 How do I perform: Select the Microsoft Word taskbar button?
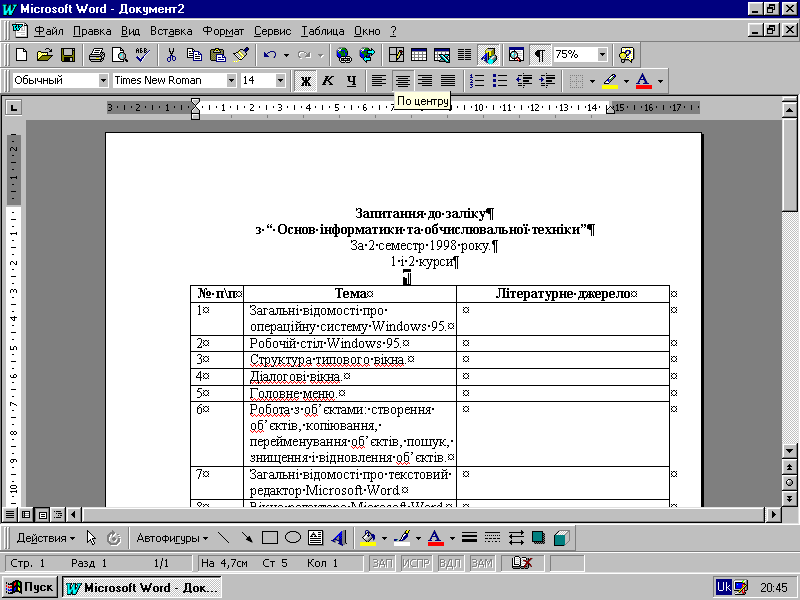(142, 587)
